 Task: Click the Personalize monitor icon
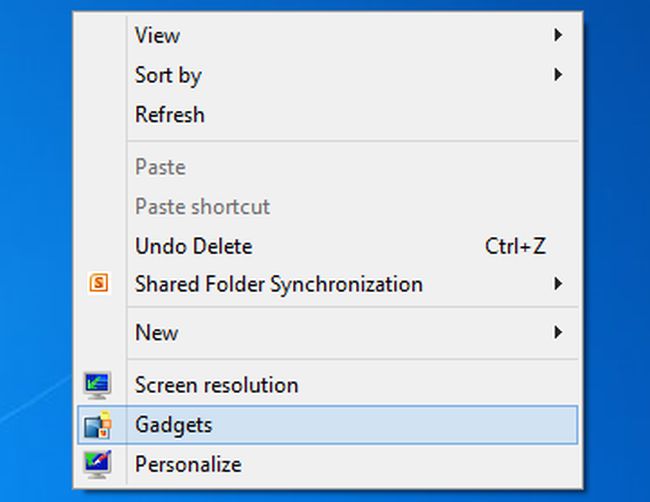98,465
